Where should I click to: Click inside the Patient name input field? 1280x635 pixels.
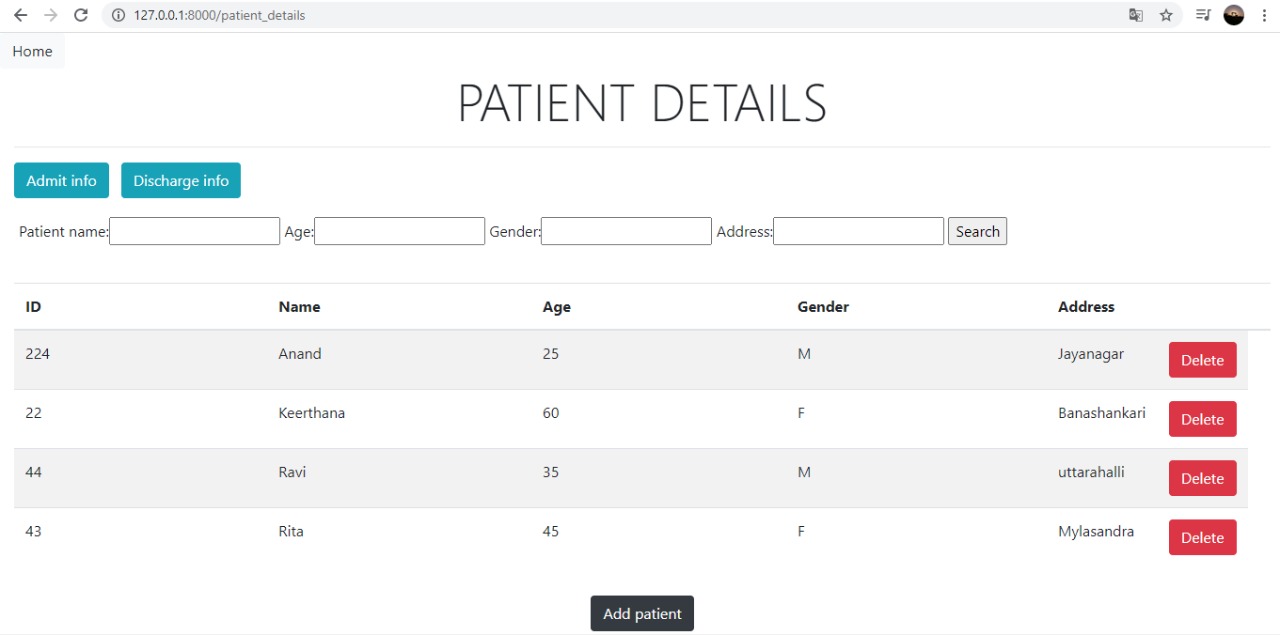tap(194, 231)
